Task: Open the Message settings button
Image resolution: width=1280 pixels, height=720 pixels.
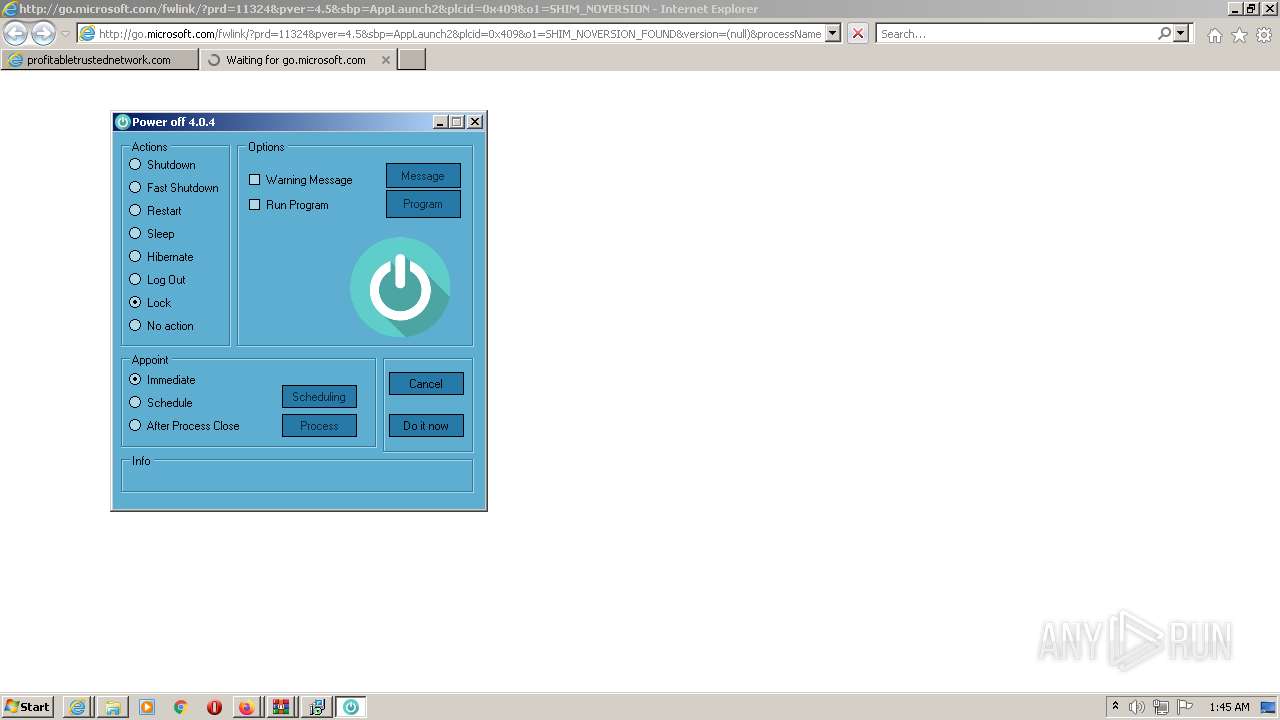Action: [x=423, y=176]
